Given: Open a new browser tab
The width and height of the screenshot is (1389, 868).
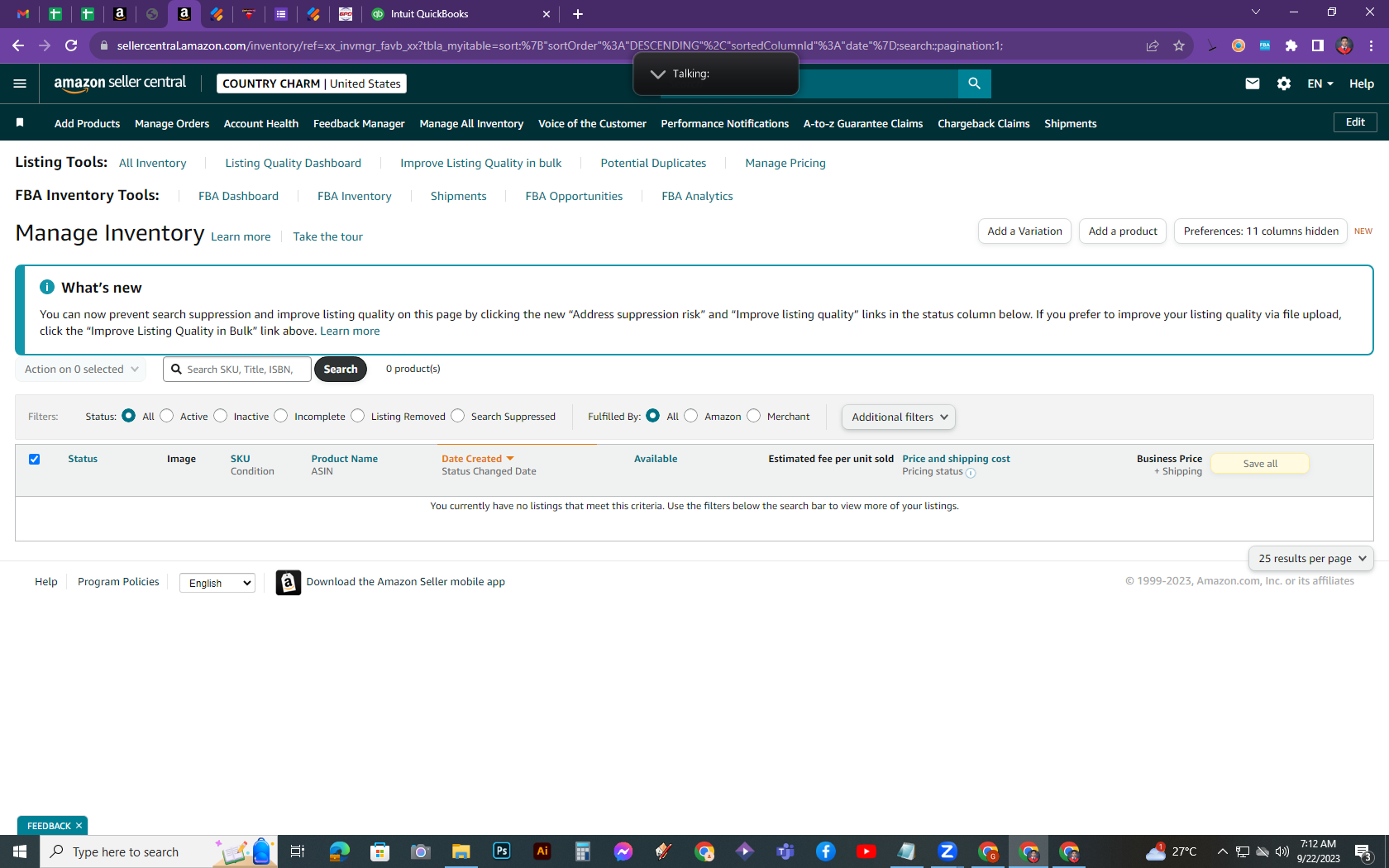Looking at the screenshot, I should click(x=578, y=14).
